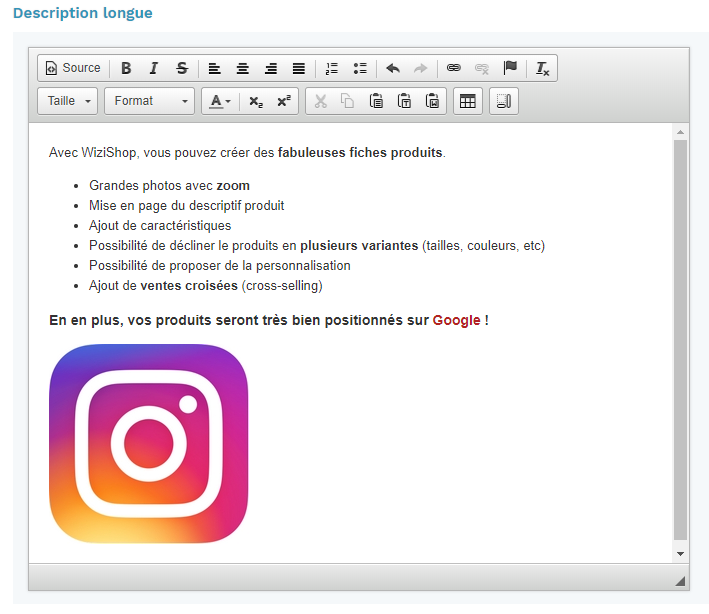Justify the text
Screen dimensions: 709x614
(x=299, y=68)
